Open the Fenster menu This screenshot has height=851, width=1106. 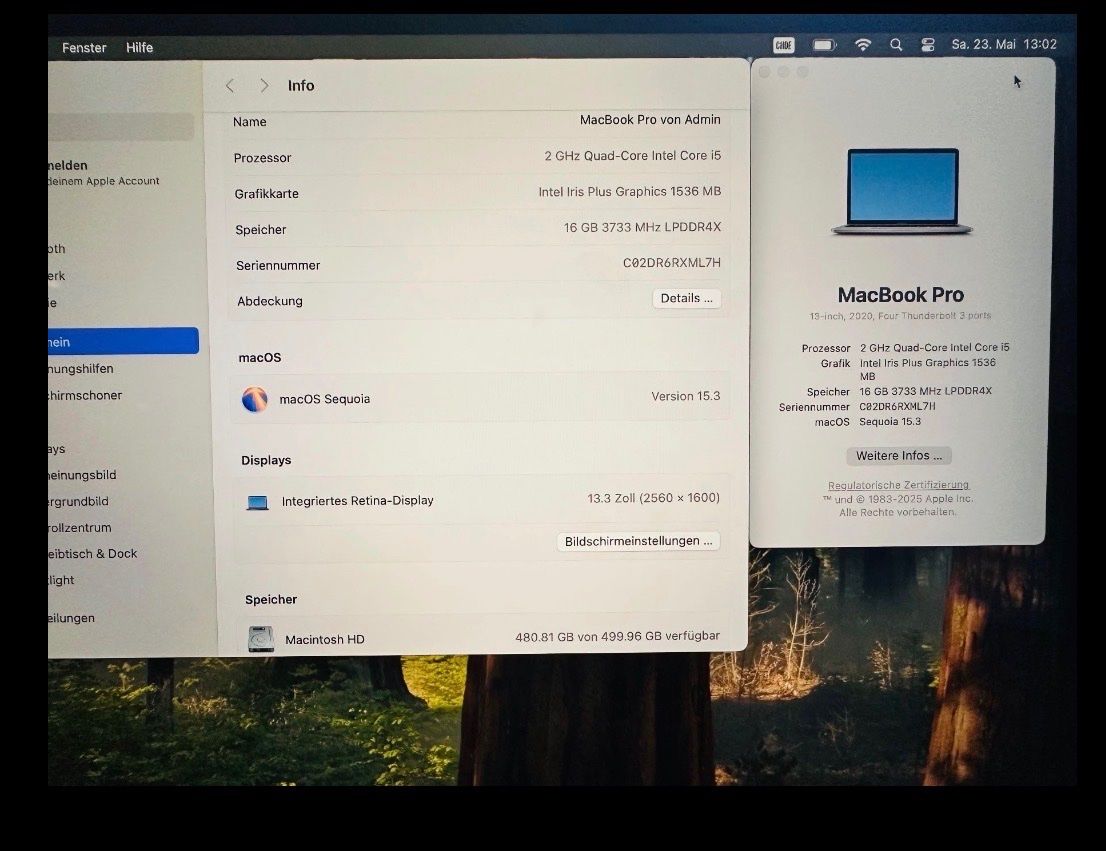84,47
